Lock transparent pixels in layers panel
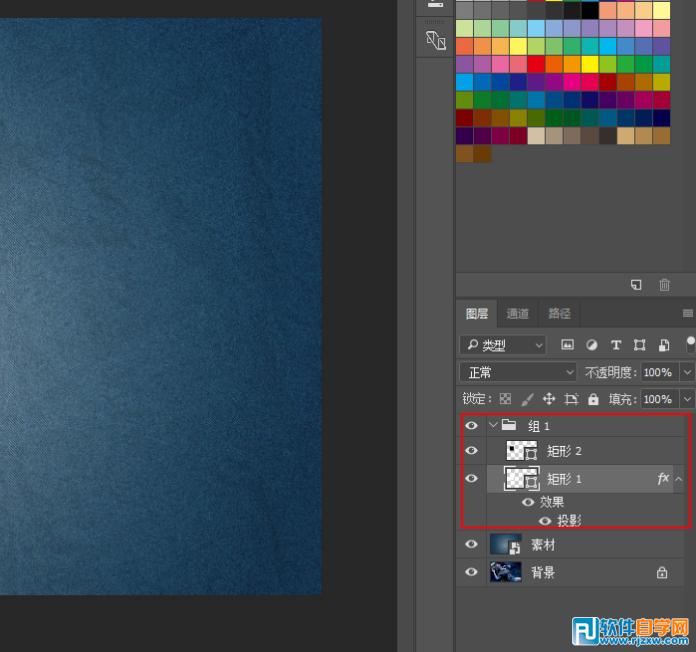696x652 pixels. [505, 399]
